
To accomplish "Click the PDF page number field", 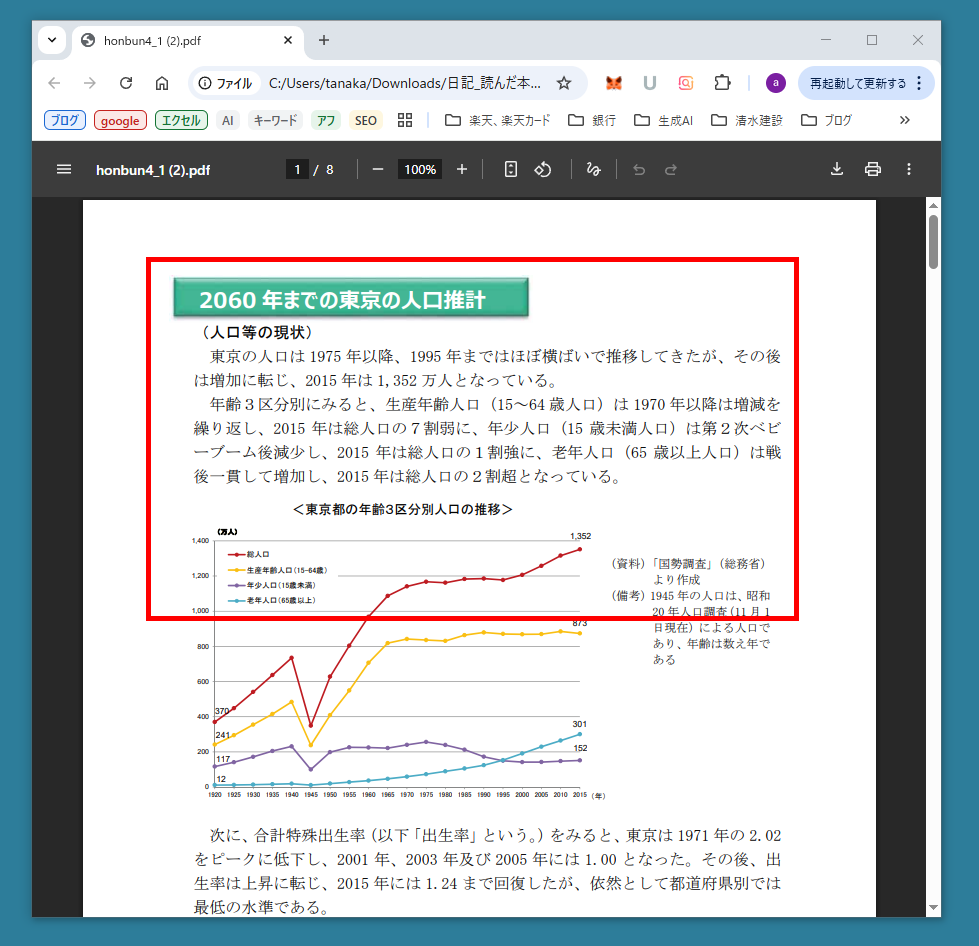I will [x=297, y=169].
